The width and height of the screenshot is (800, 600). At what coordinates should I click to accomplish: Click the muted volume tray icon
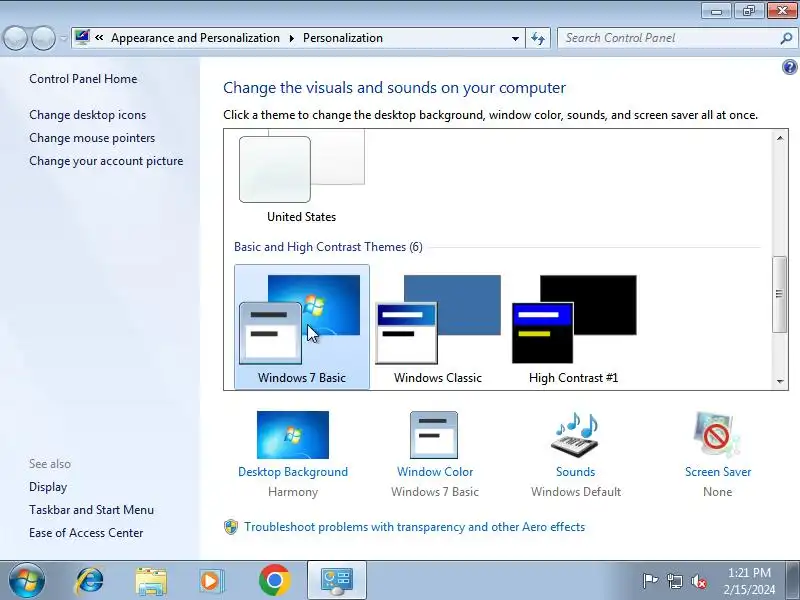tap(698, 581)
